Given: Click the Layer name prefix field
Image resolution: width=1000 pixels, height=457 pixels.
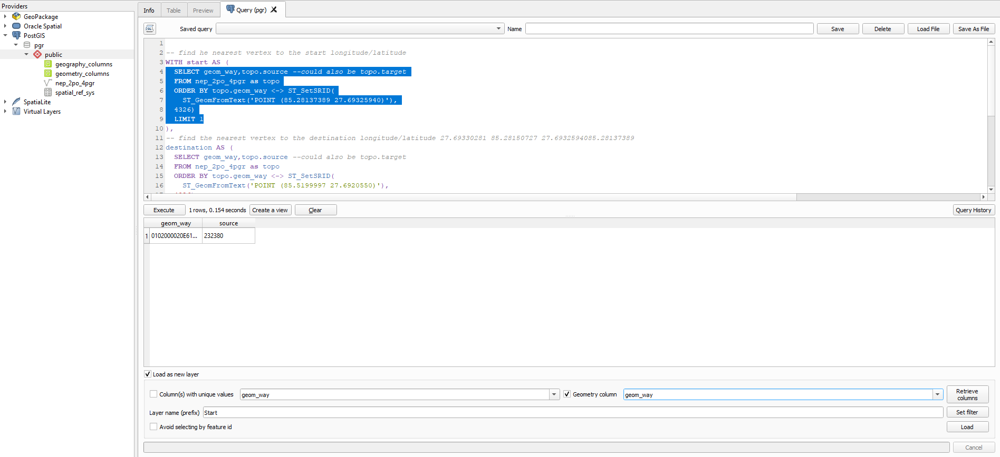Looking at the screenshot, I should point(572,412).
